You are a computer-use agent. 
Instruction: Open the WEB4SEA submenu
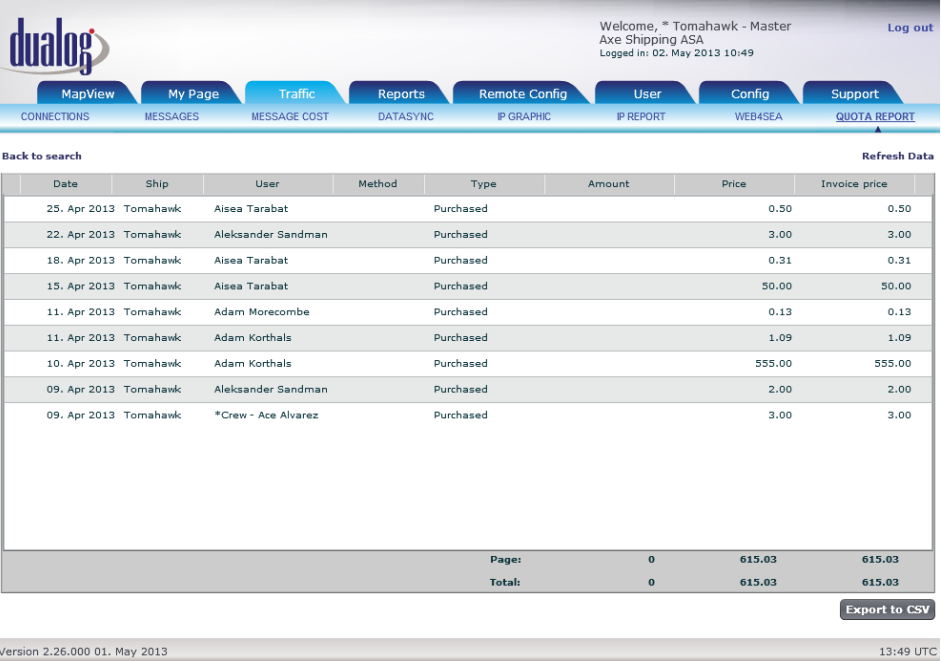click(759, 116)
